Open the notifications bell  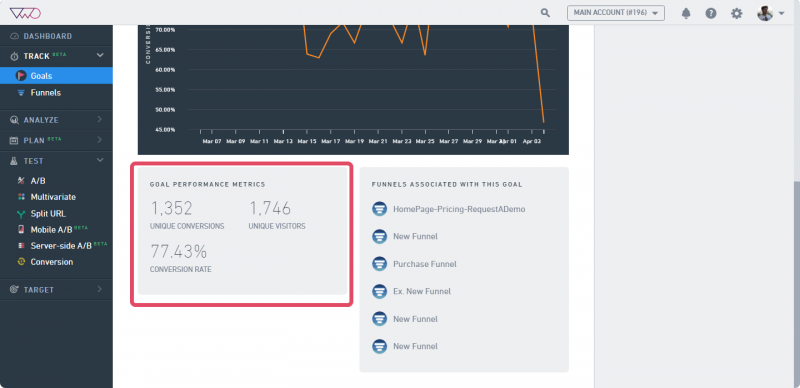tap(686, 13)
